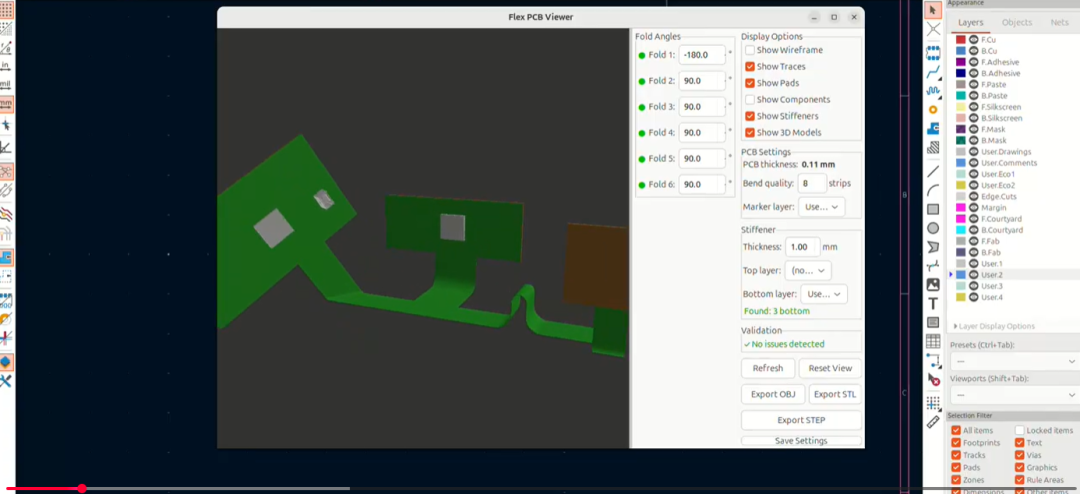Pick the tune track length tool

click(933, 90)
